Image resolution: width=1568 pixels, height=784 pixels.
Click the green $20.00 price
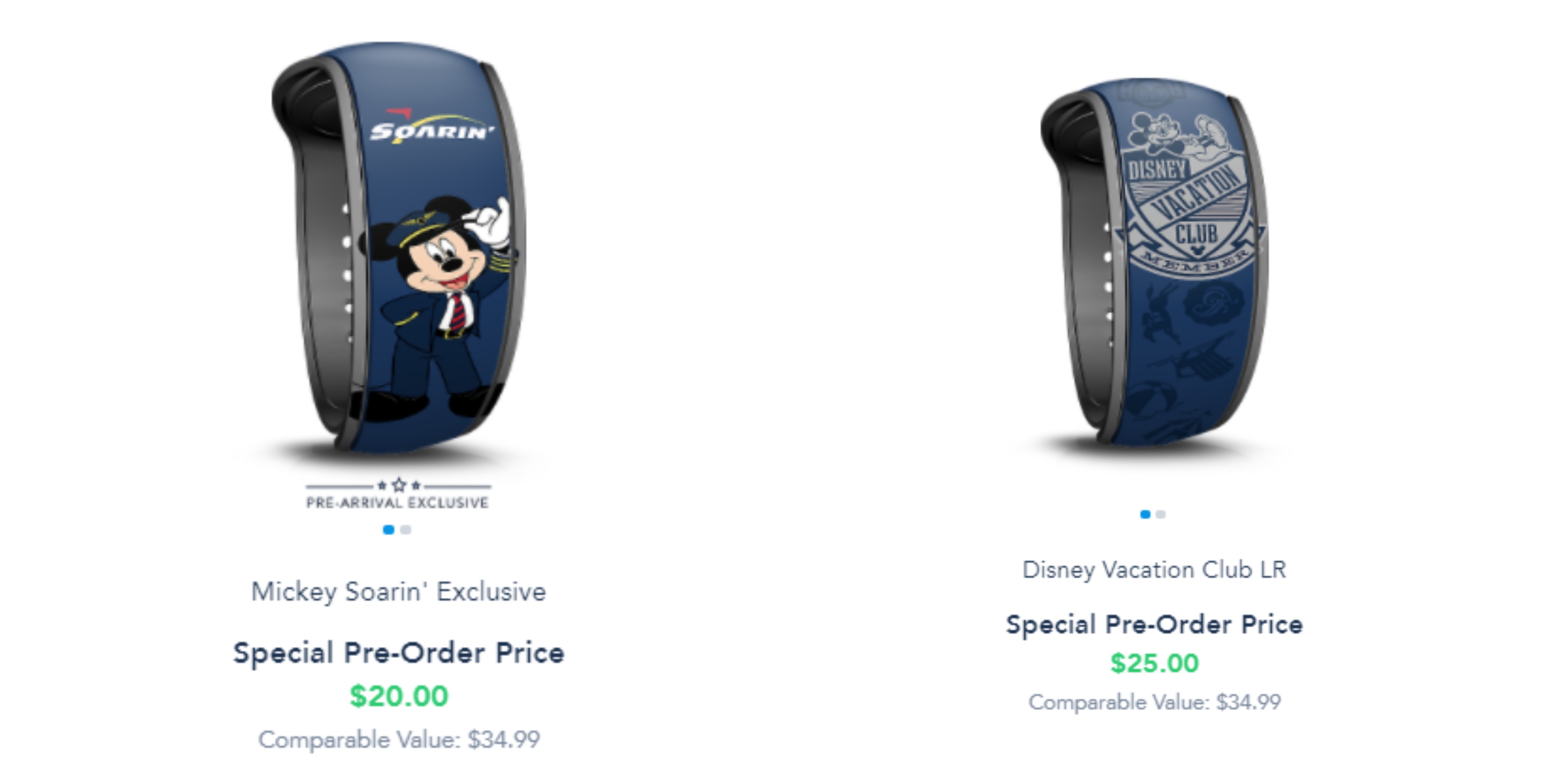click(399, 697)
